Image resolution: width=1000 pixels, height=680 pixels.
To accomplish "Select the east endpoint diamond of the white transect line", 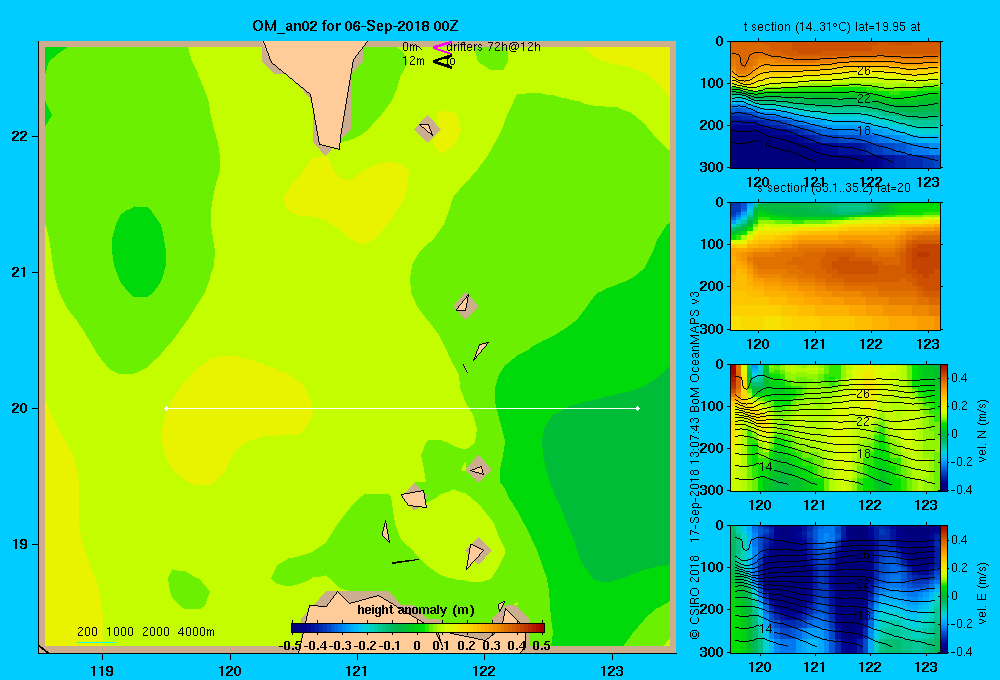I will [x=638, y=408].
